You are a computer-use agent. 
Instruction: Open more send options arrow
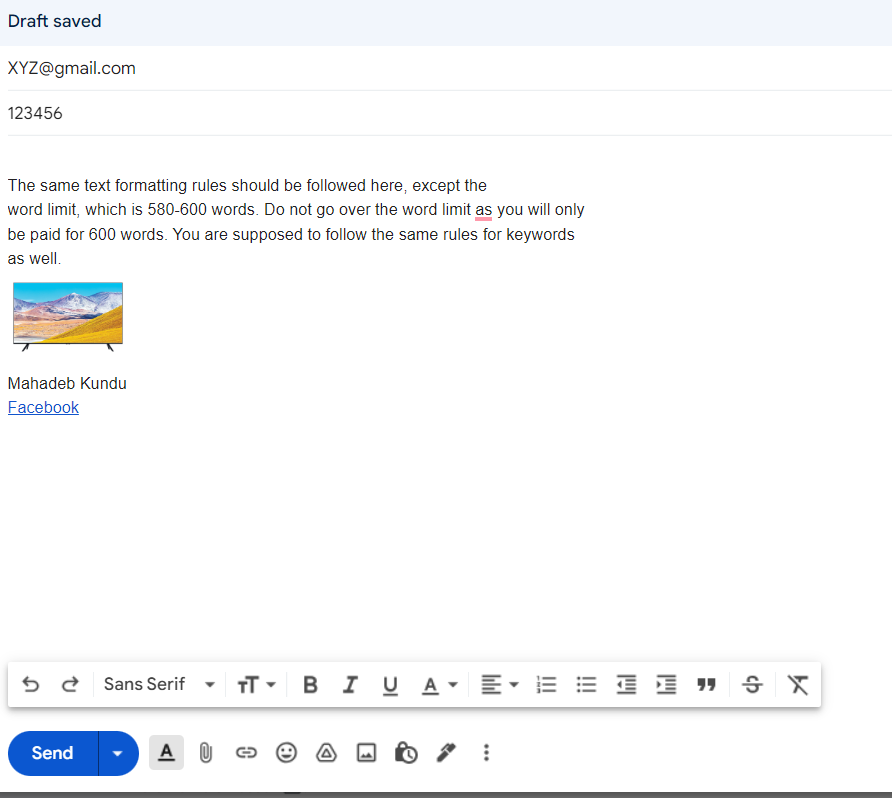(x=118, y=753)
